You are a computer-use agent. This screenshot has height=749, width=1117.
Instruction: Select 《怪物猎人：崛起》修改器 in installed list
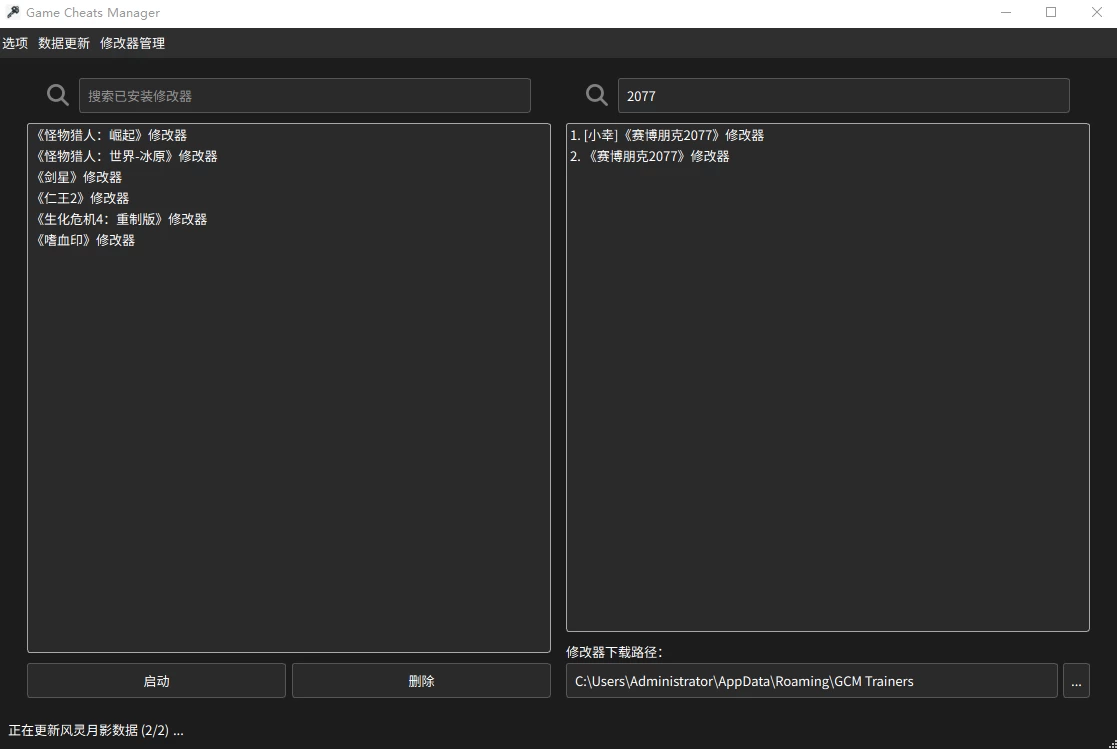coord(289,135)
